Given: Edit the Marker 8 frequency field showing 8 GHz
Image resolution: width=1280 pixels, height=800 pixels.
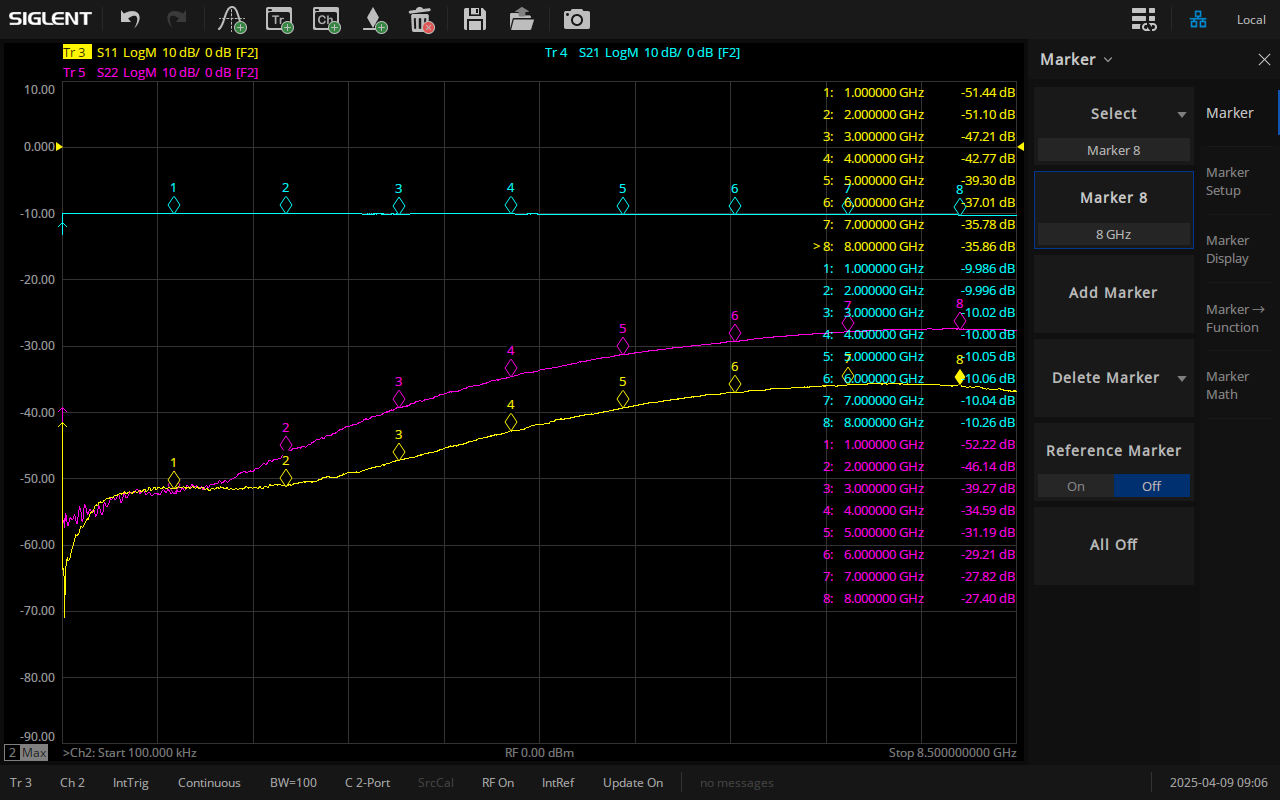Looking at the screenshot, I should pos(1113,234).
